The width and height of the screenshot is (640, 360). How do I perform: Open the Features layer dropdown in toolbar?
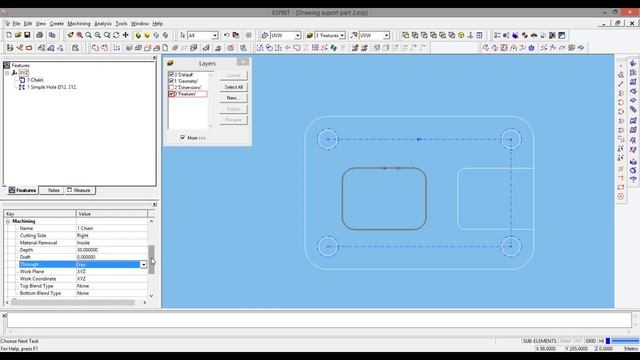pos(342,36)
